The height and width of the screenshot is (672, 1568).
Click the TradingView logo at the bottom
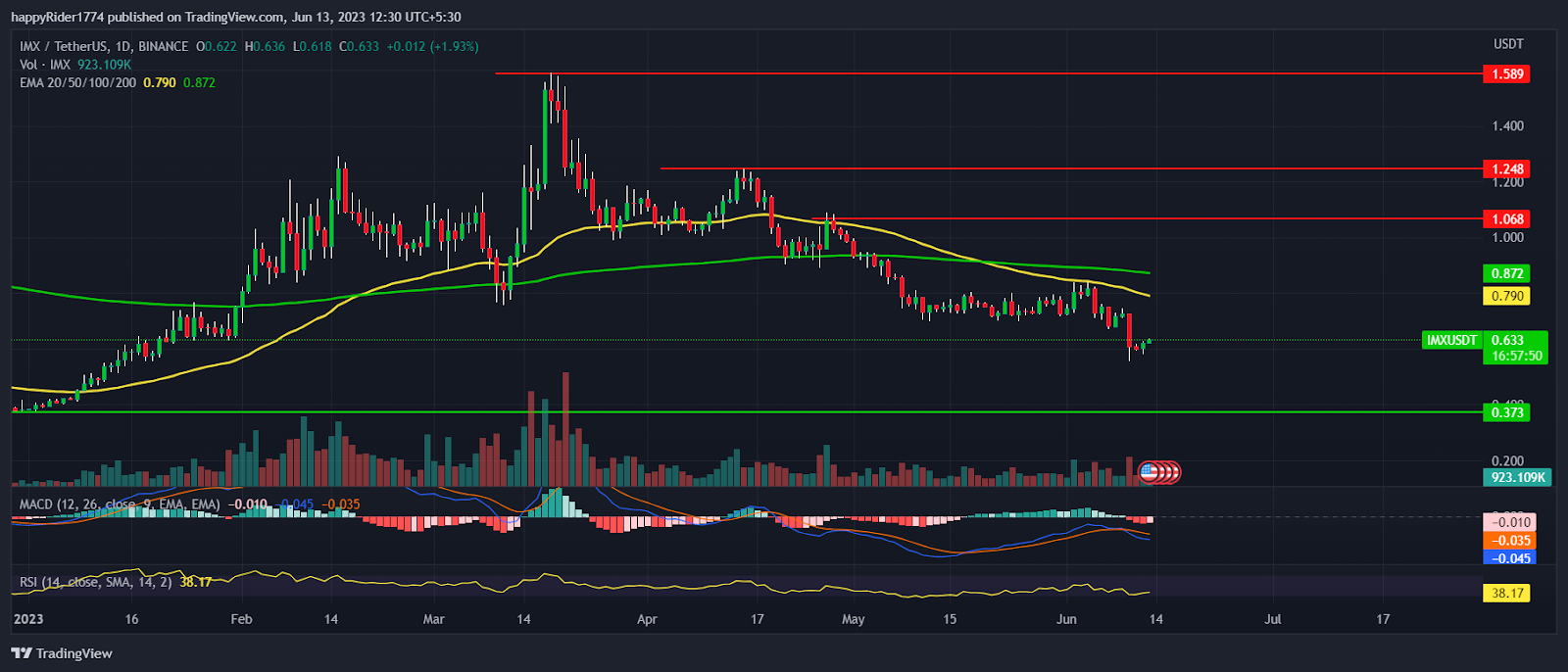point(62,653)
